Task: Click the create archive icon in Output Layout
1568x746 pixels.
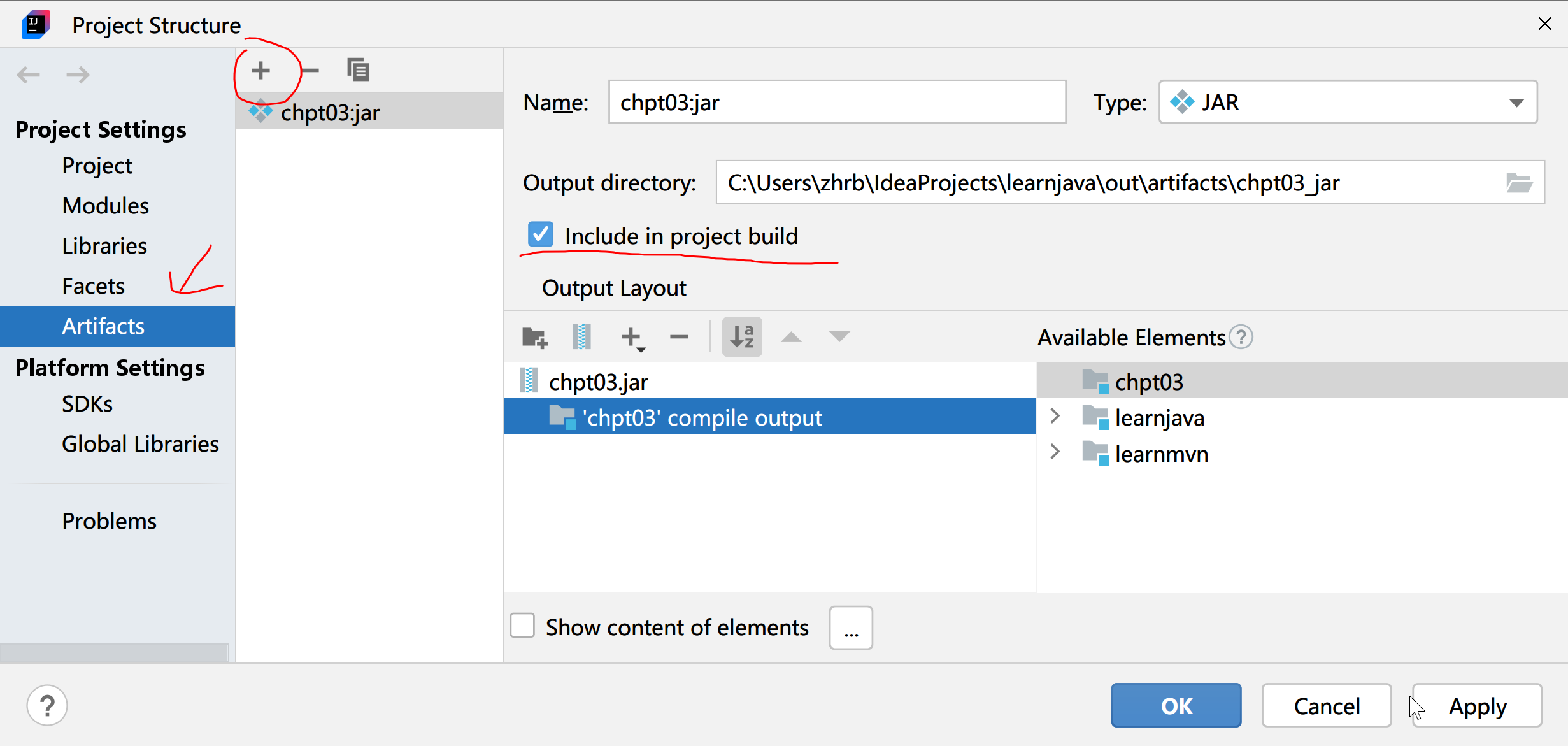Action: (581, 337)
